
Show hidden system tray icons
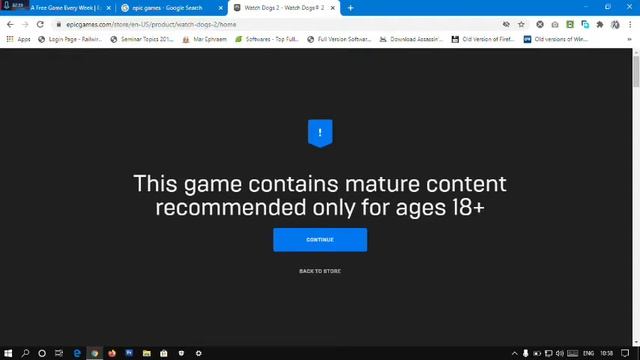coord(515,353)
